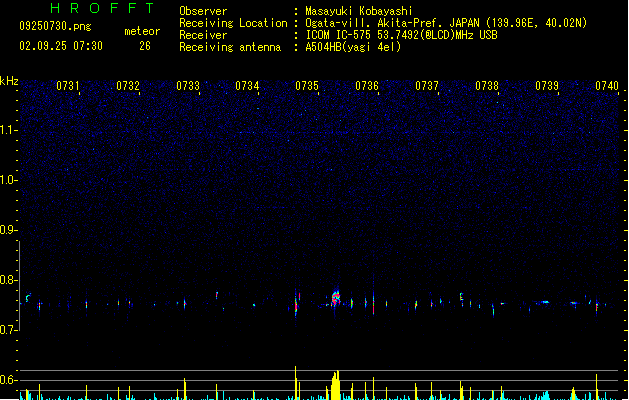629x400 pixels.
Task: Click the date stamp 02.09.25 07:30
Action: click(x=61, y=46)
